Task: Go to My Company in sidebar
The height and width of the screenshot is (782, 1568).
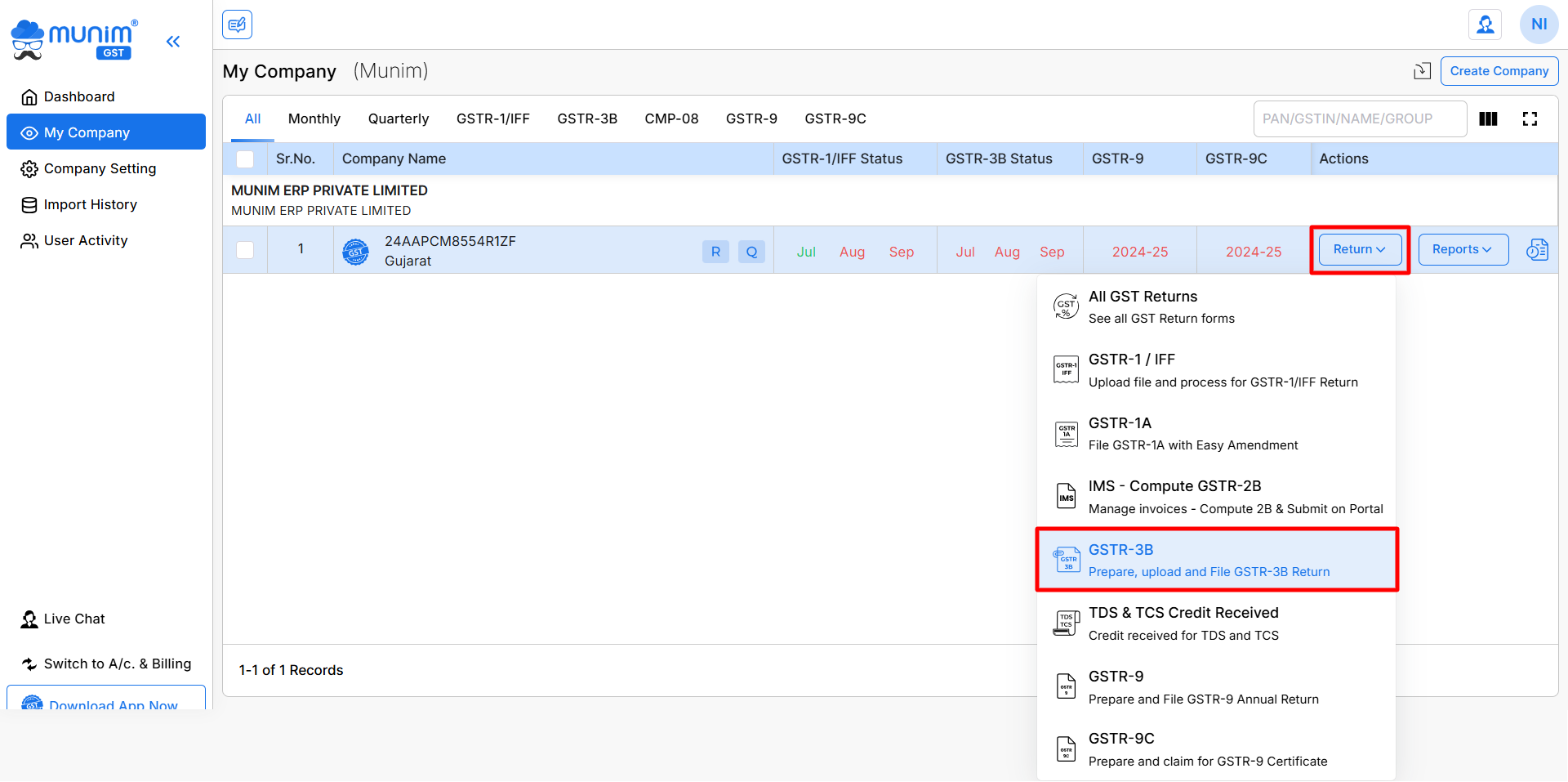Action: click(106, 132)
